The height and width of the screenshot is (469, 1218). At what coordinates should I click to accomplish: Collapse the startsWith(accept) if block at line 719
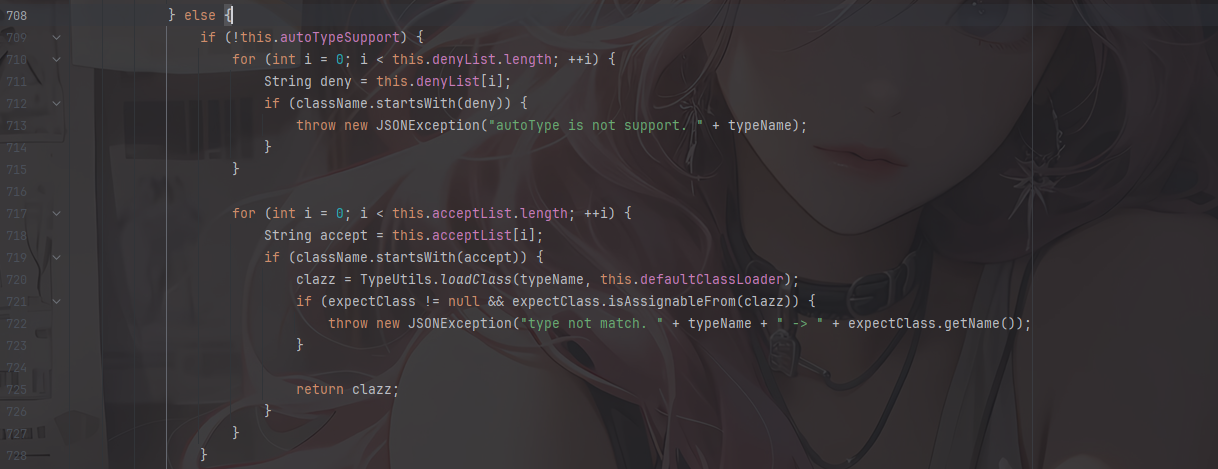(x=56, y=257)
